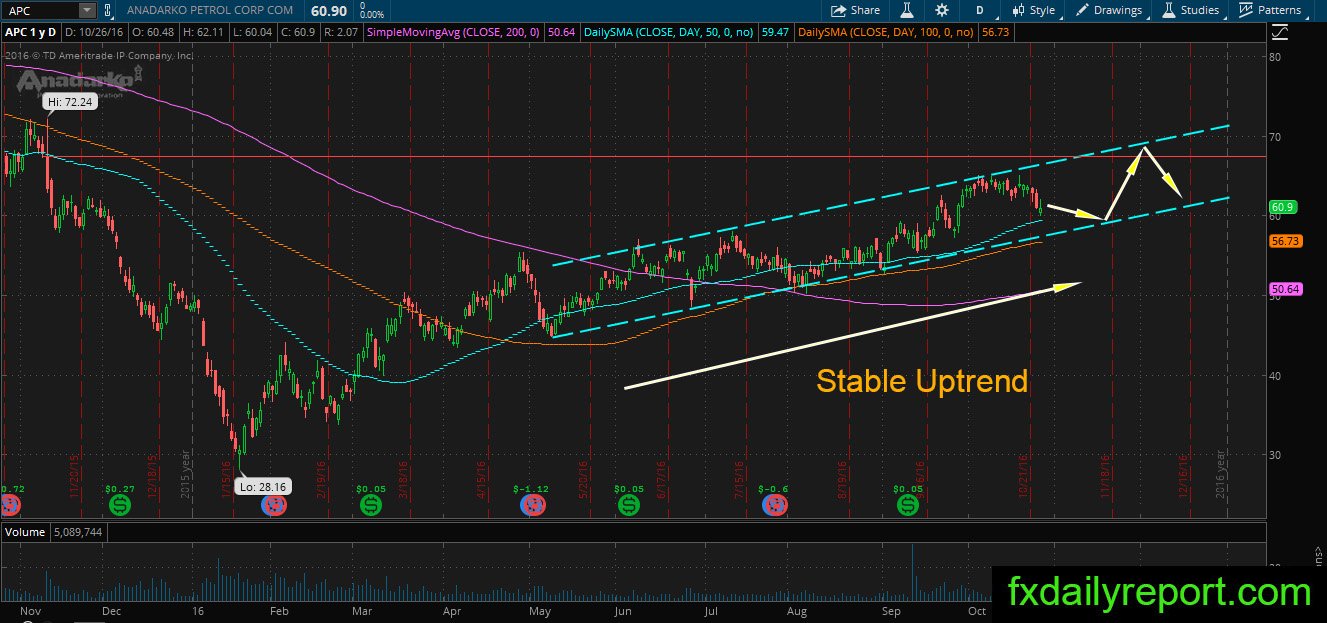The width and height of the screenshot is (1327, 623).
Task: Open the Patterns menu
Action: coord(1274,10)
